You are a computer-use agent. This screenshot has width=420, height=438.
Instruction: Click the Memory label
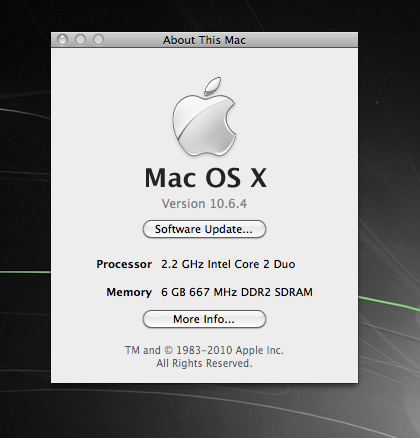[129, 292]
